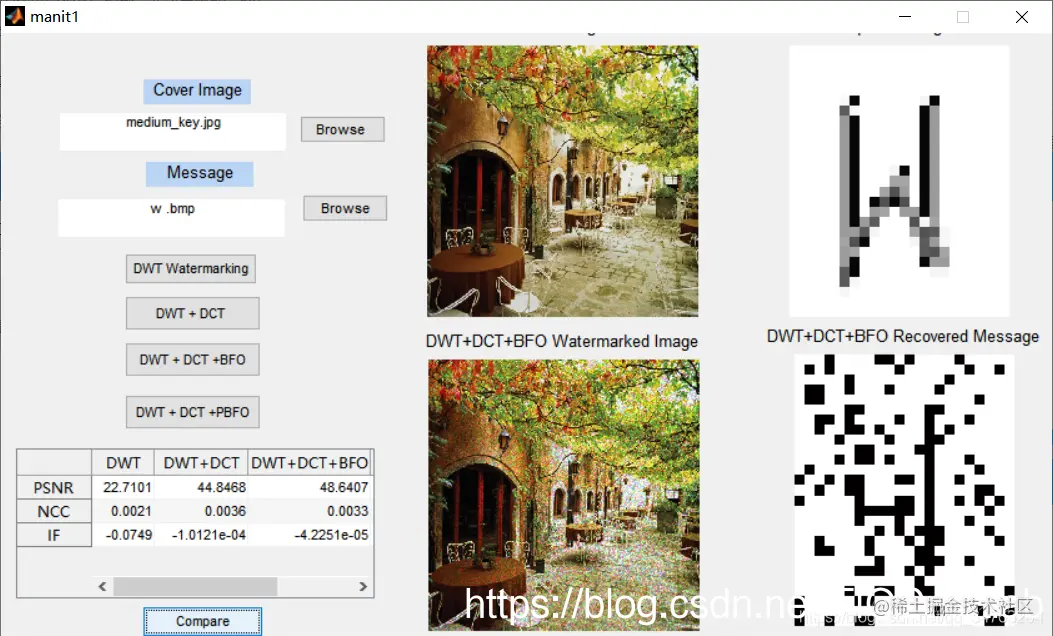Viewport: 1053px width, 636px height.
Task: Select the DWT+DCT column header
Action: click(201, 463)
